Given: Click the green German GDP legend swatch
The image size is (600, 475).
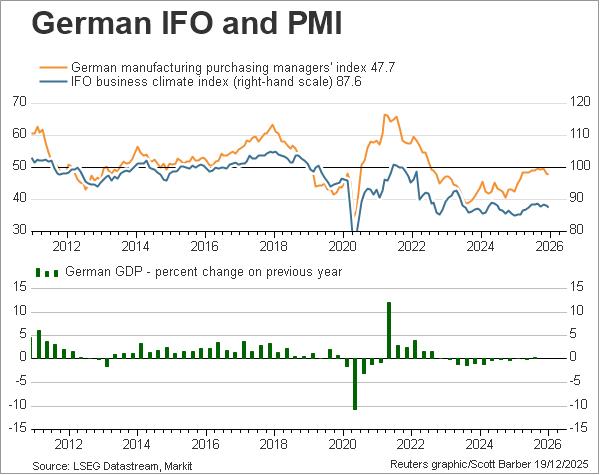Looking at the screenshot, I should click(48, 271).
